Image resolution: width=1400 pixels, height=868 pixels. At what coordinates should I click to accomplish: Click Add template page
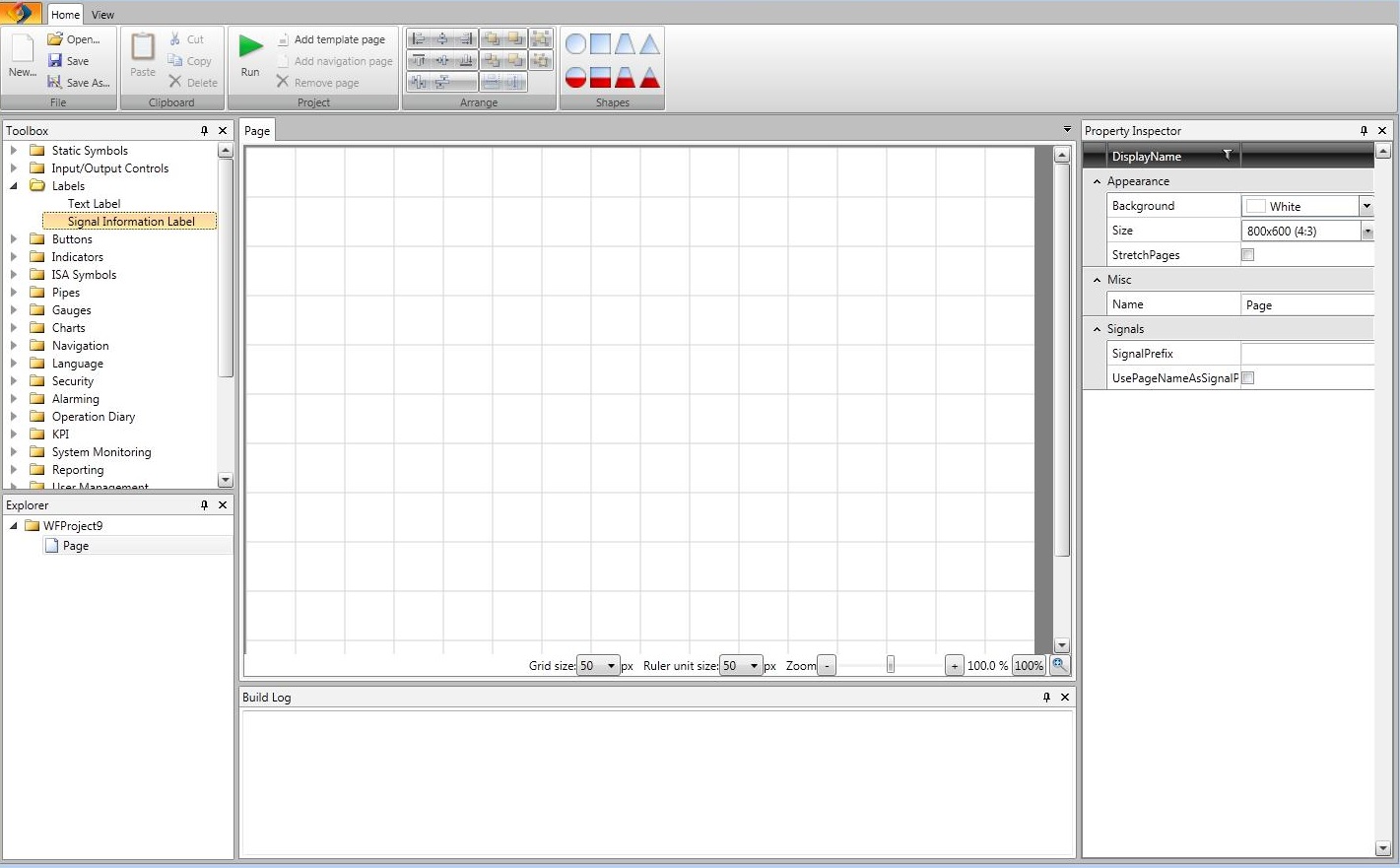[x=339, y=39]
